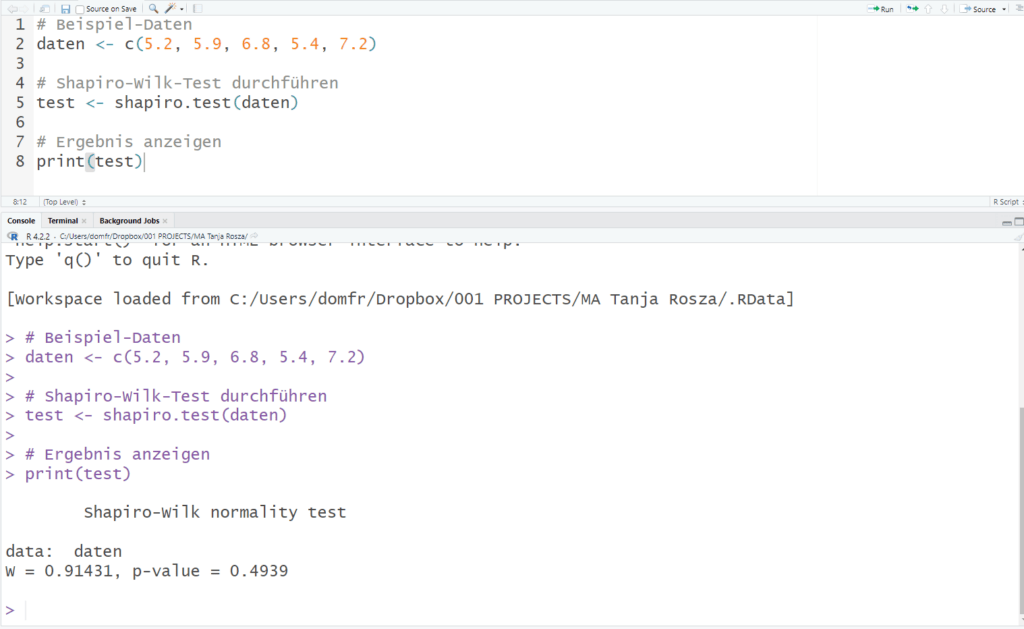The image size is (1024, 629).
Task: Re-run the previous code region icon
Action: click(913, 9)
